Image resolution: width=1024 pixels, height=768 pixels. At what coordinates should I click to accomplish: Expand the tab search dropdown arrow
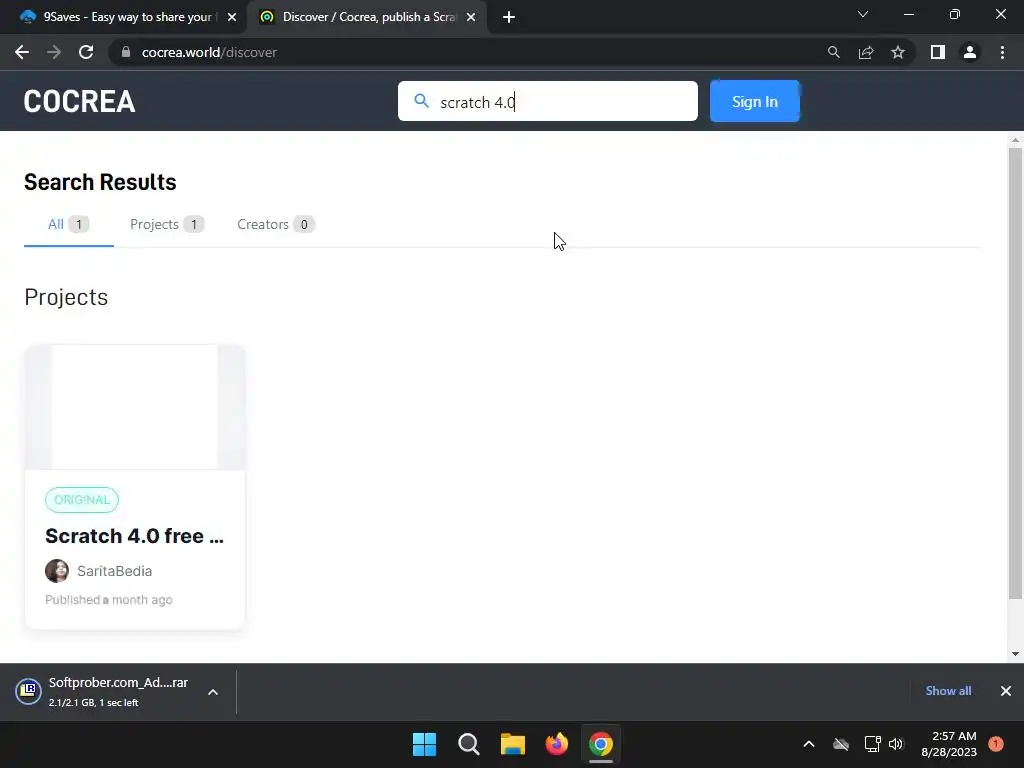863,14
